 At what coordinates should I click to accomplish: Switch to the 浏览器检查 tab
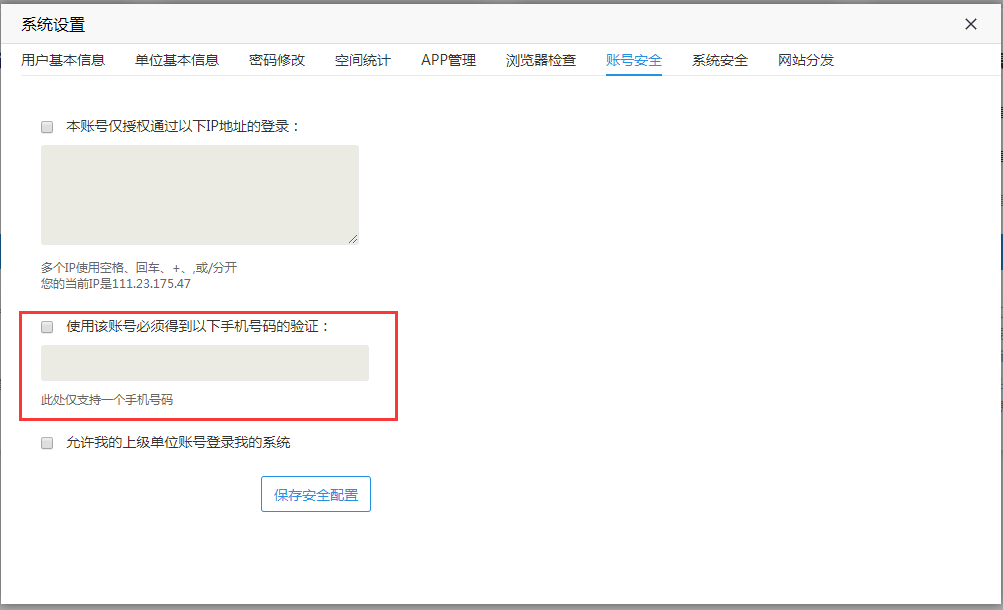tap(541, 60)
